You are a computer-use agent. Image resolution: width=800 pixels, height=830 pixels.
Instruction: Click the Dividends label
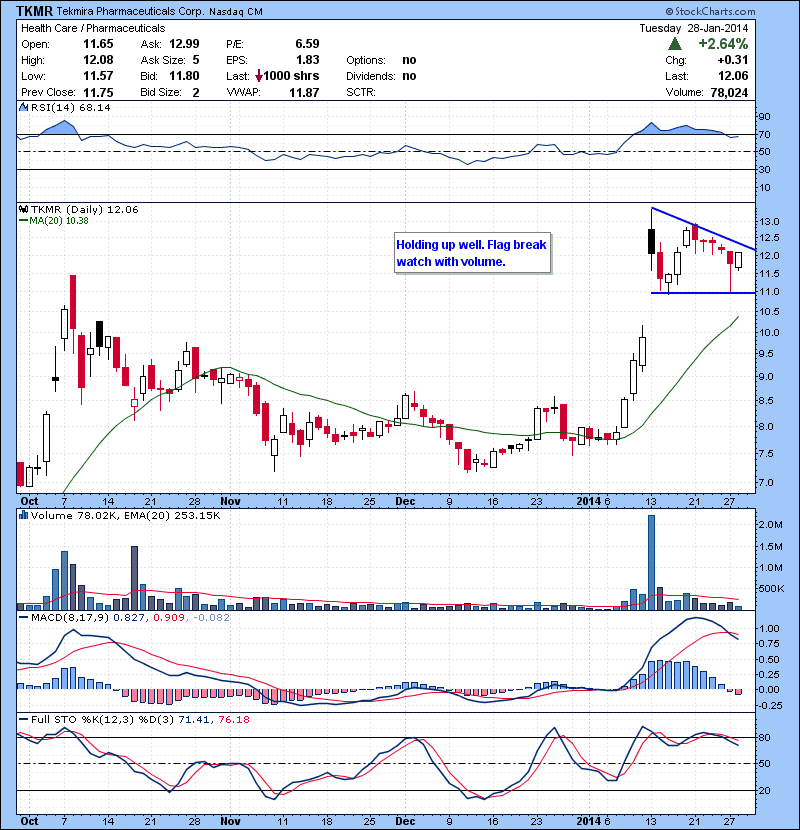[371, 76]
